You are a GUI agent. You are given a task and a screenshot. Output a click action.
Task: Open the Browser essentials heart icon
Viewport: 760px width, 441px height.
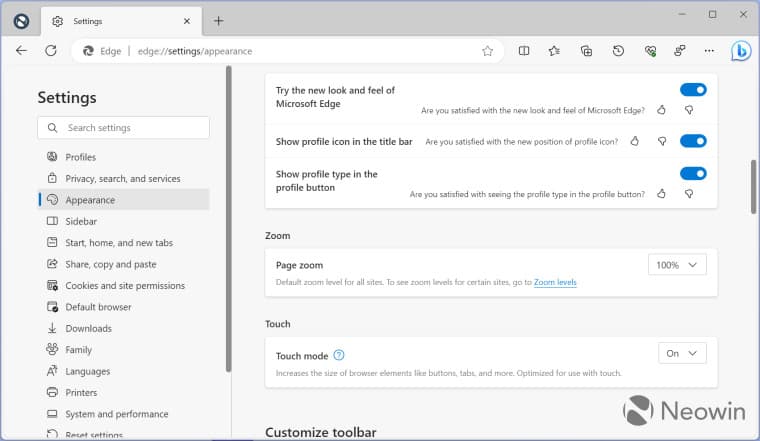coord(650,51)
